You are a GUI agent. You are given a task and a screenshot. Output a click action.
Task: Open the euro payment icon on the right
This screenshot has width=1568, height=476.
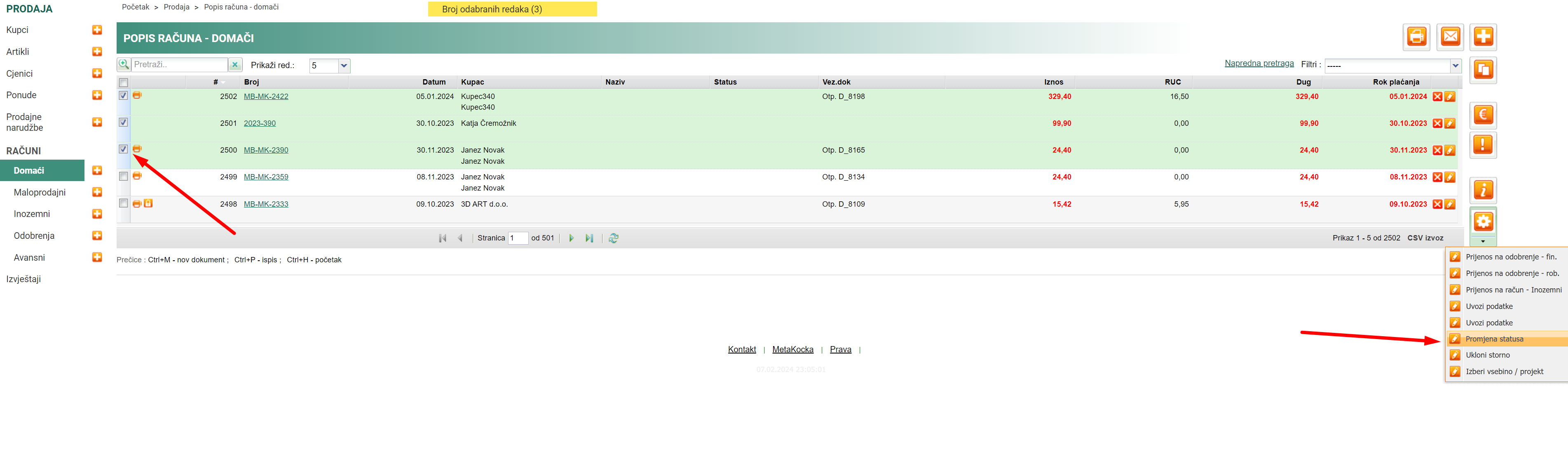(1483, 115)
